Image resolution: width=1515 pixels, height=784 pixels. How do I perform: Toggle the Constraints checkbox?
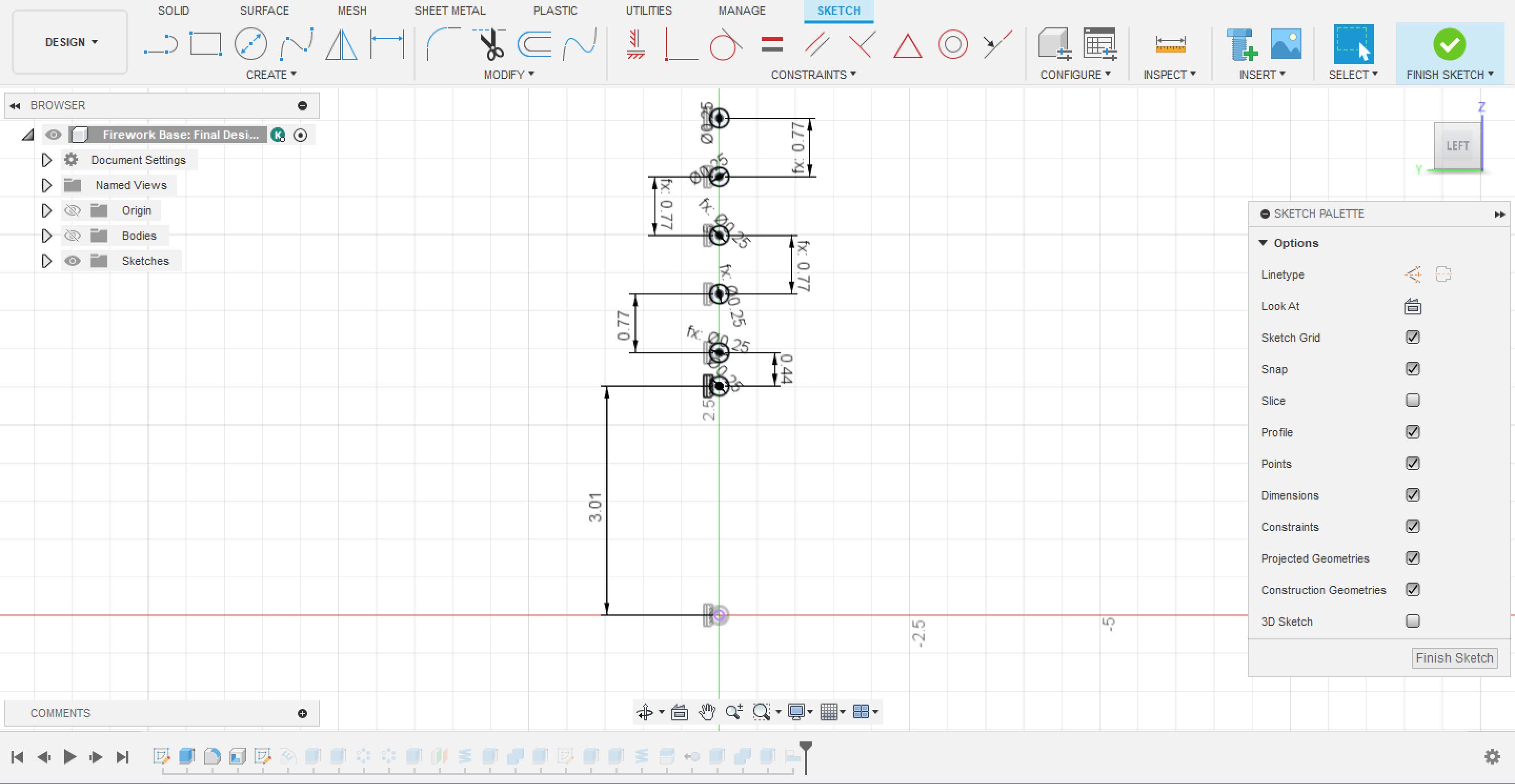coord(1412,526)
